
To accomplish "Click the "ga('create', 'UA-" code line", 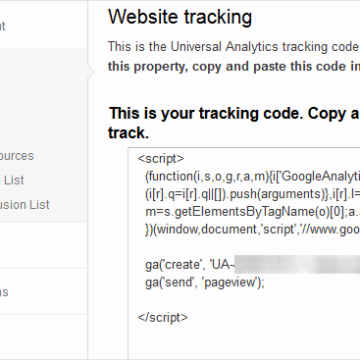I will (x=252, y=265).
